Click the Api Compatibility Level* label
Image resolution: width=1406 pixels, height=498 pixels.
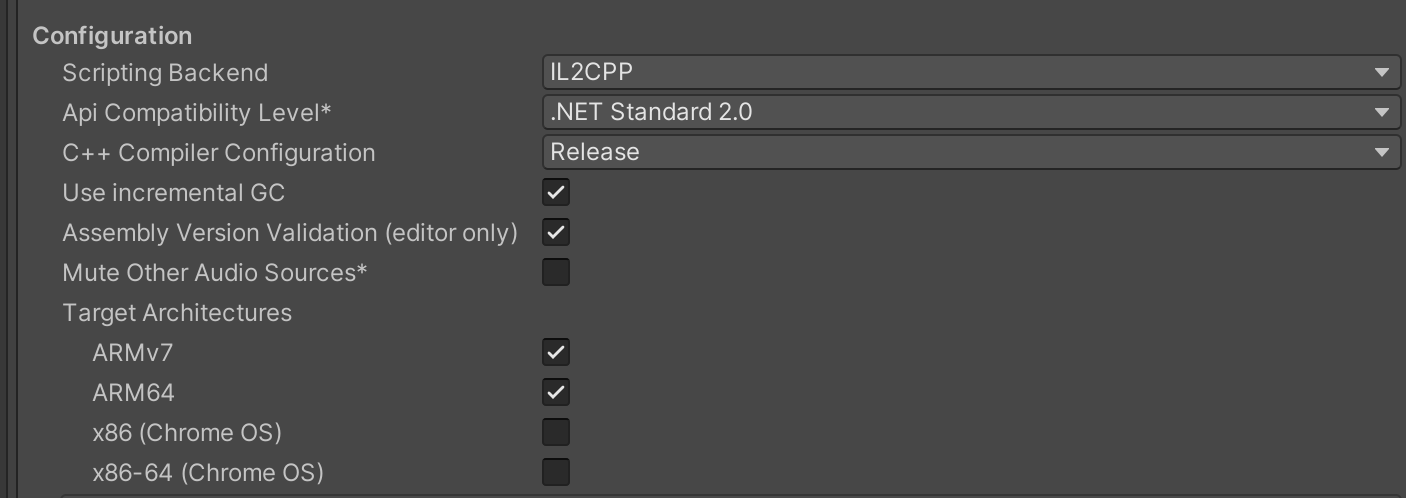coord(196,113)
